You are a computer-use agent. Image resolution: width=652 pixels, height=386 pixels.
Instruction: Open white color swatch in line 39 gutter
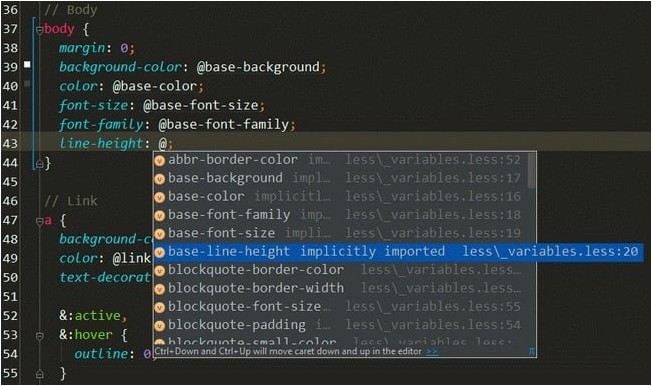pyautogui.click(x=27, y=64)
